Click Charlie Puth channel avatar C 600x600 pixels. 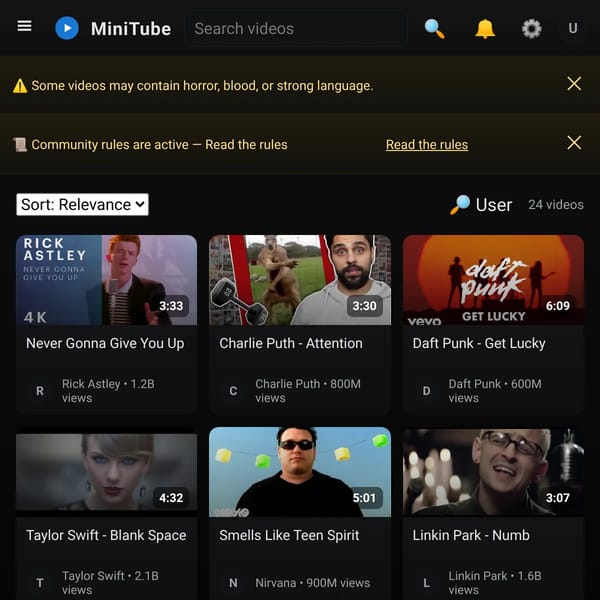(233, 391)
